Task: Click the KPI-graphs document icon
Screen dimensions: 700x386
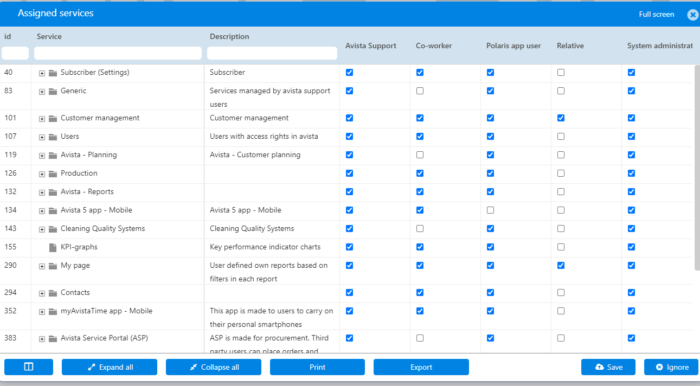Action: point(53,247)
